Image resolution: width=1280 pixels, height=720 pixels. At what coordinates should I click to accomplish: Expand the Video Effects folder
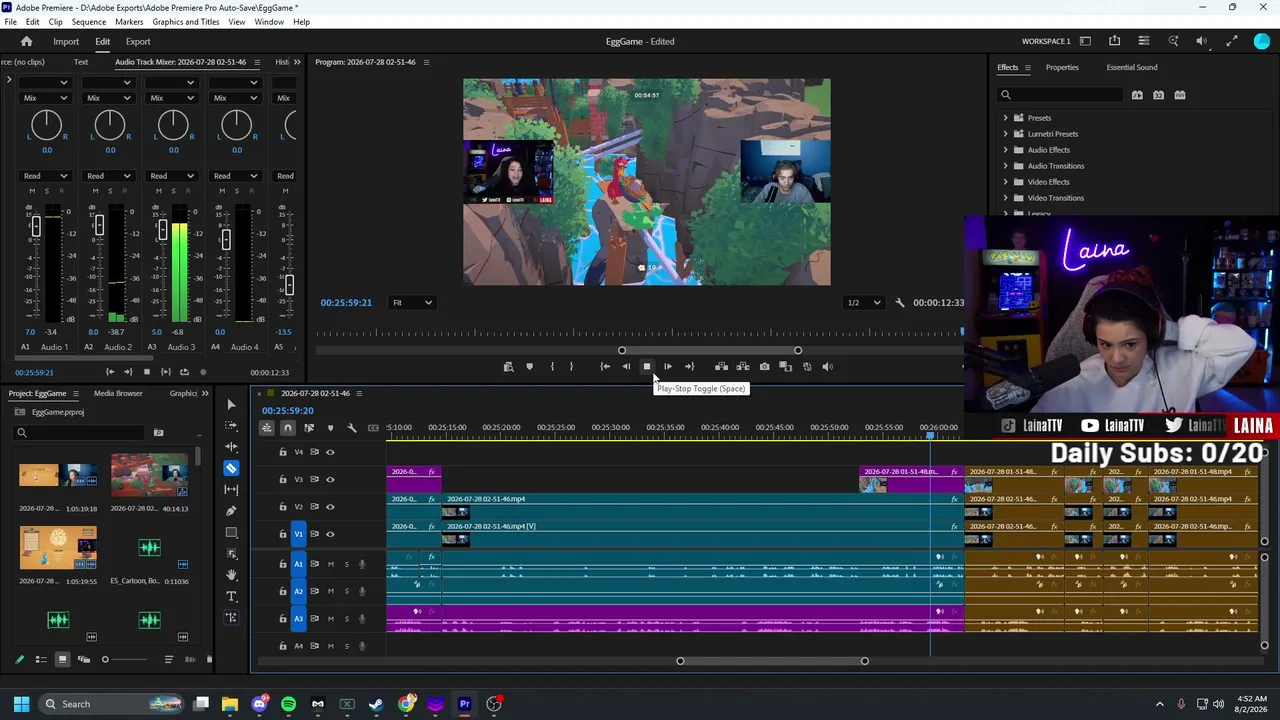tap(1006, 182)
